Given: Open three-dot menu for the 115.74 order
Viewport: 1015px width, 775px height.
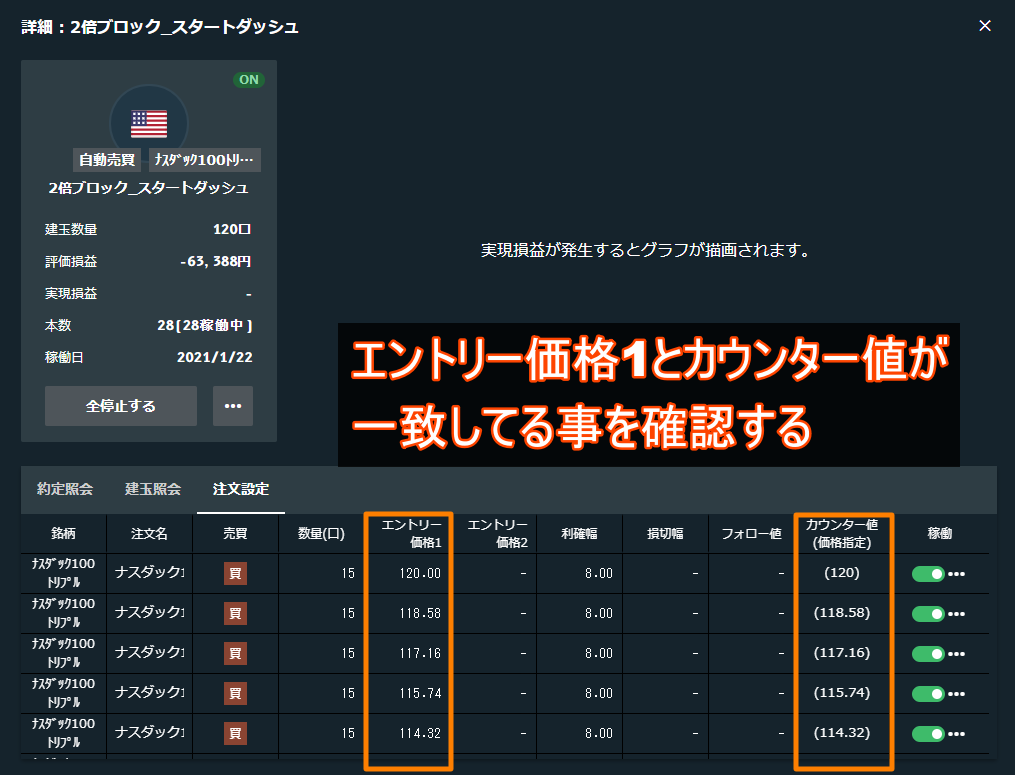Looking at the screenshot, I should click(x=957, y=693).
